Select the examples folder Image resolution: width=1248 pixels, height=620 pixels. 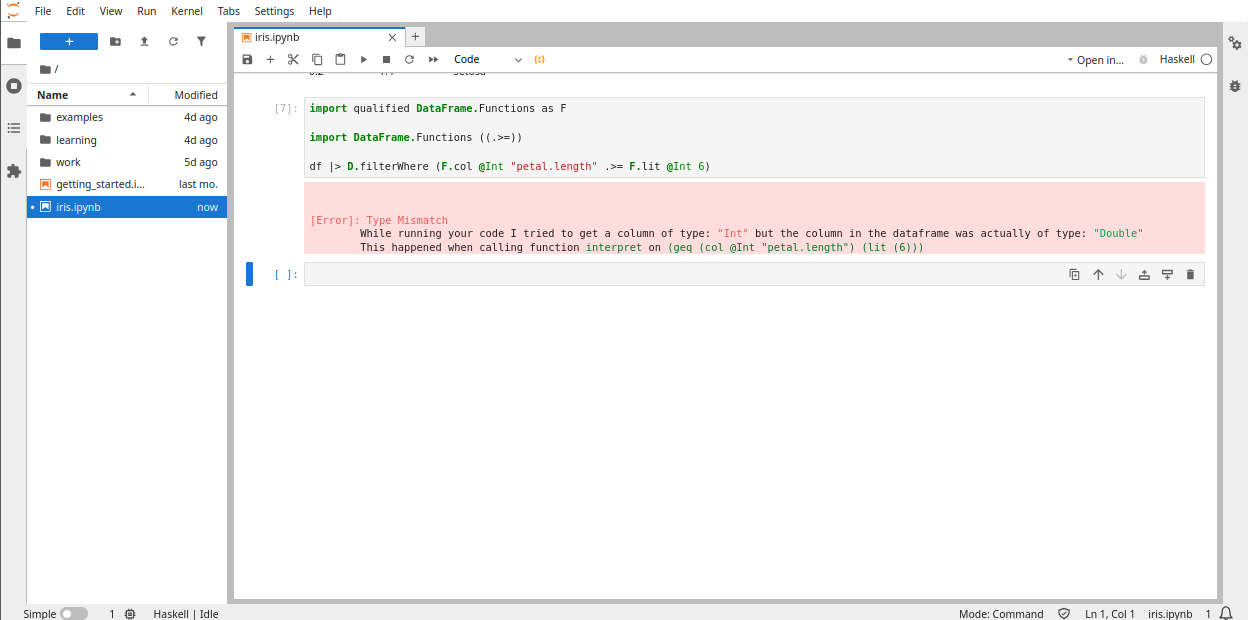tap(127, 117)
